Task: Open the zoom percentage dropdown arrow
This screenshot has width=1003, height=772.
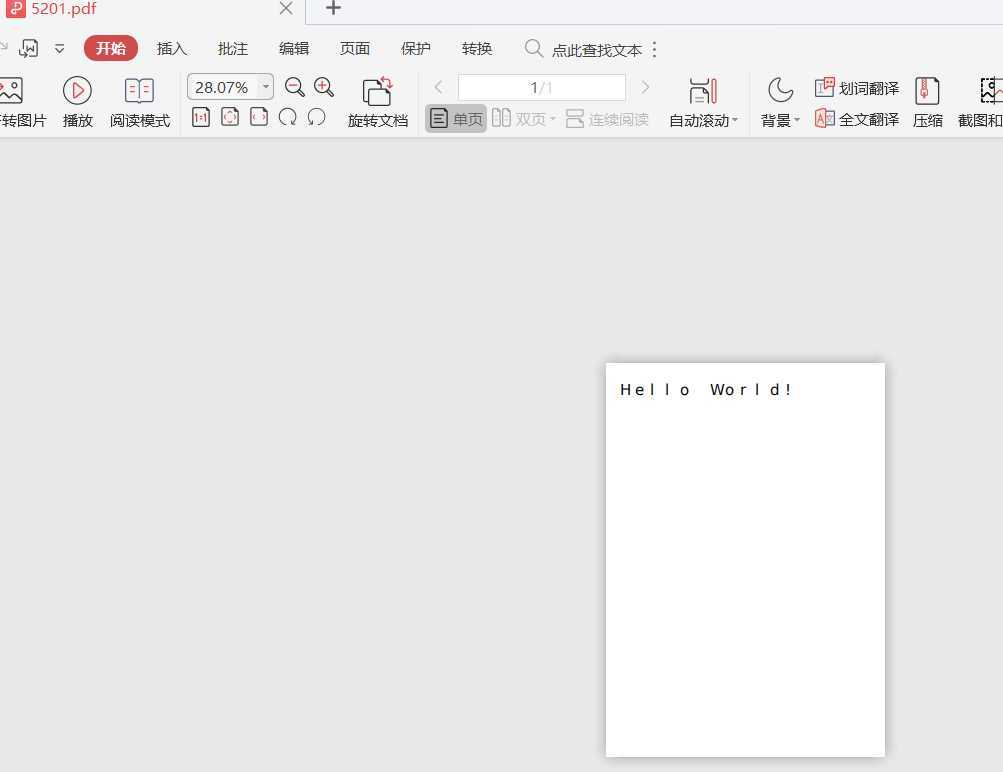Action: point(265,86)
